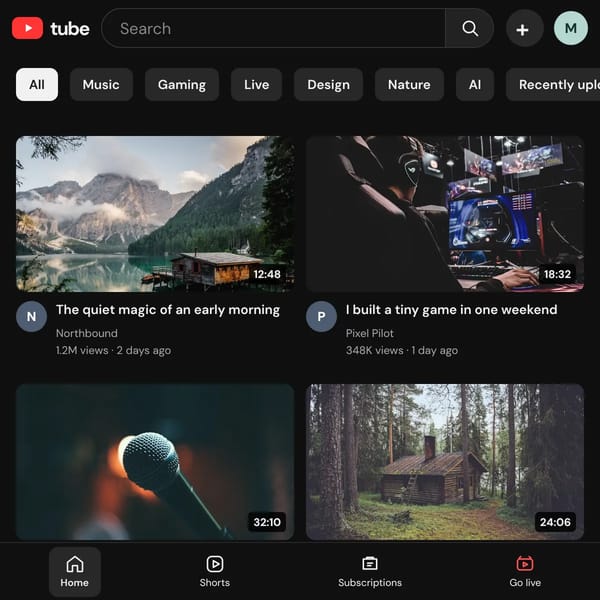Switch to the Design category chip

pyautogui.click(x=328, y=85)
